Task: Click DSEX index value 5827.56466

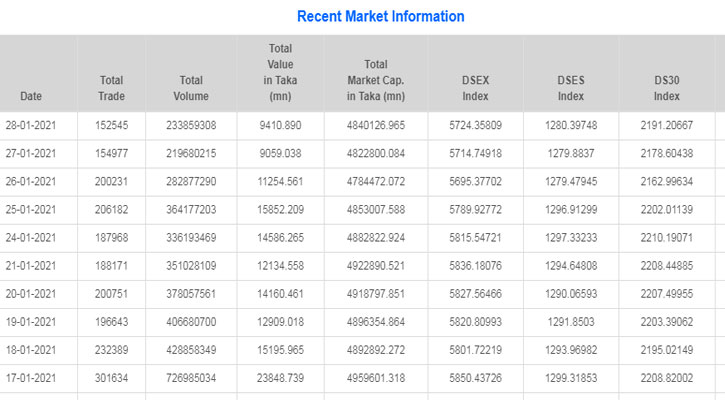Action: [475, 295]
